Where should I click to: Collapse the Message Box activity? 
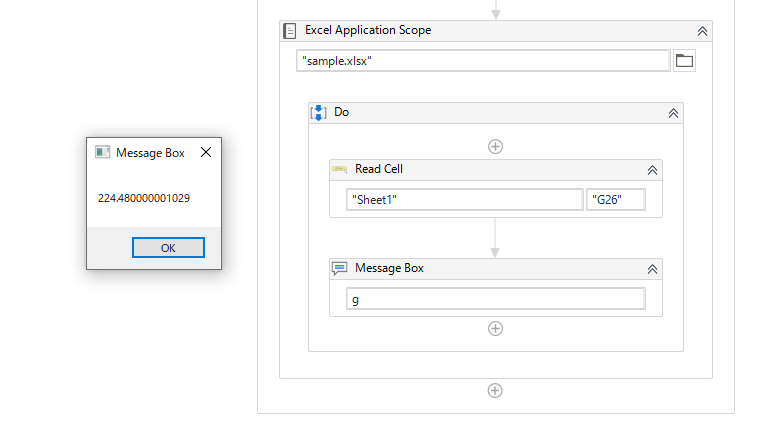pyautogui.click(x=652, y=269)
